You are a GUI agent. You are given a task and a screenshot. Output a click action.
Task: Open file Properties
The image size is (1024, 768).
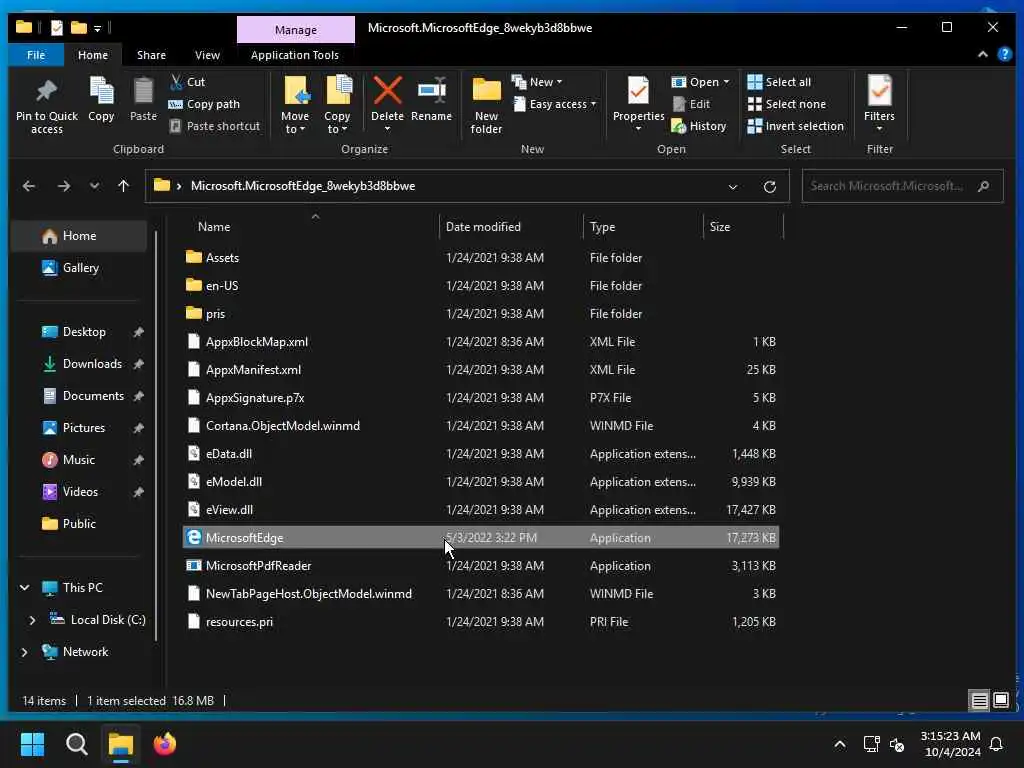[x=638, y=103]
